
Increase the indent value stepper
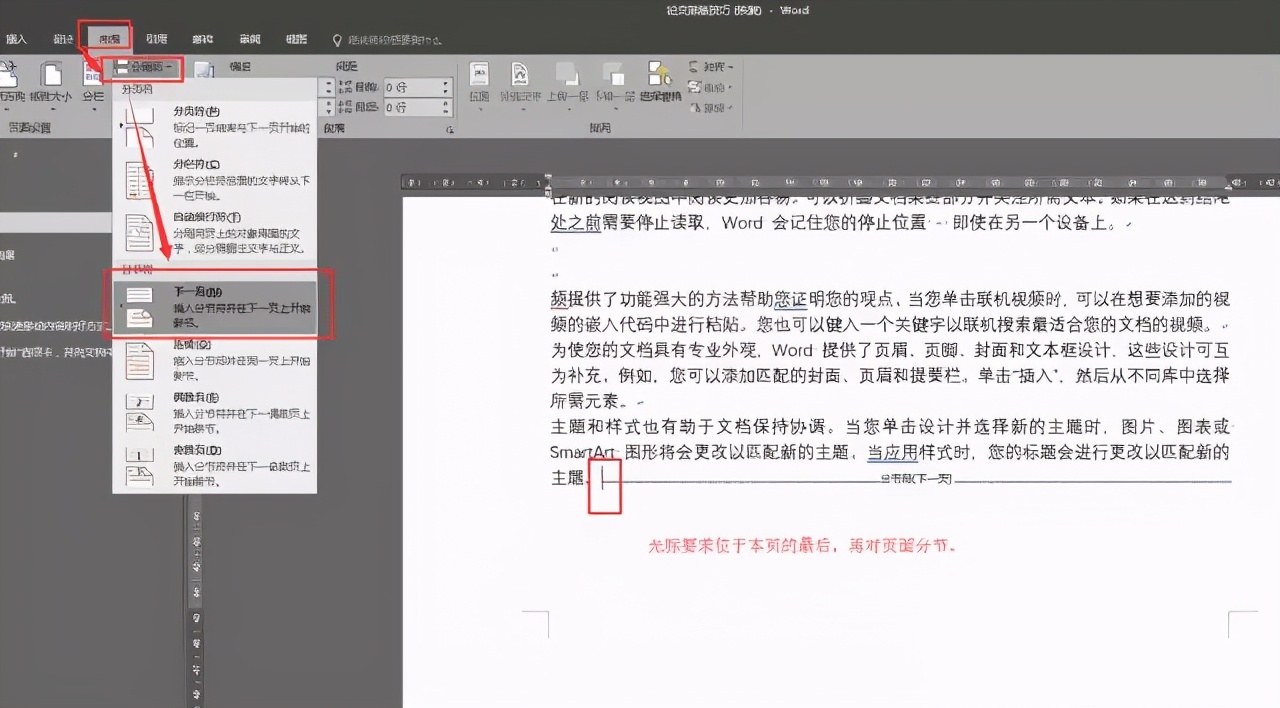445,82
